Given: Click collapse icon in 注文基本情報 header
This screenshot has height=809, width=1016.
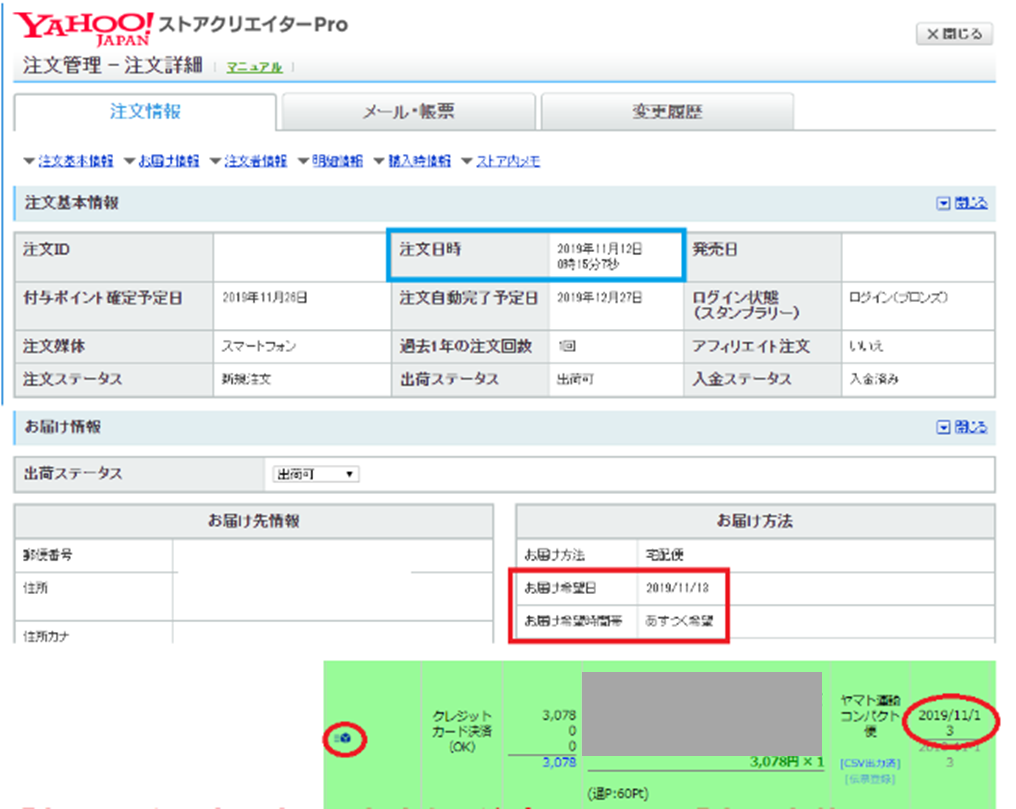Looking at the screenshot, I should (x=942, y=203).
